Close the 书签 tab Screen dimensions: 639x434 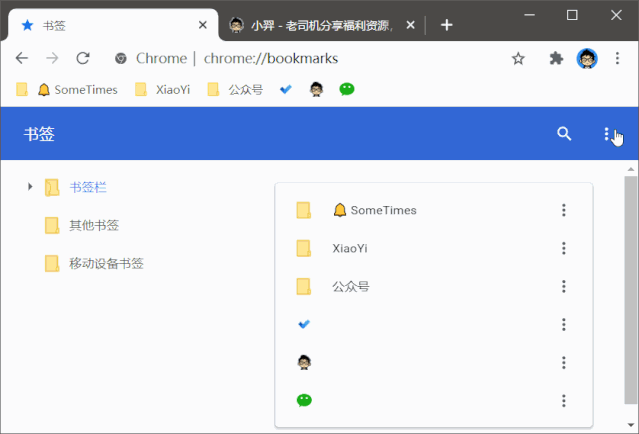pyautogui.click(x=203, y=25)
